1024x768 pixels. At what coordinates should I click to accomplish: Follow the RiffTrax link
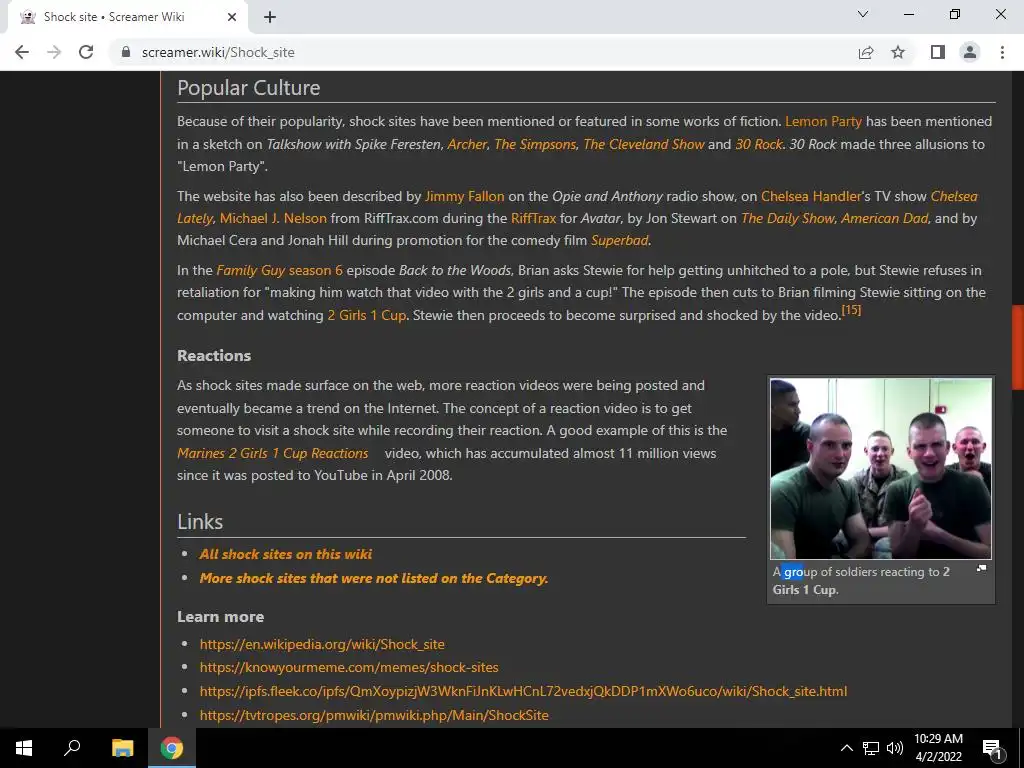click(534, 219)
